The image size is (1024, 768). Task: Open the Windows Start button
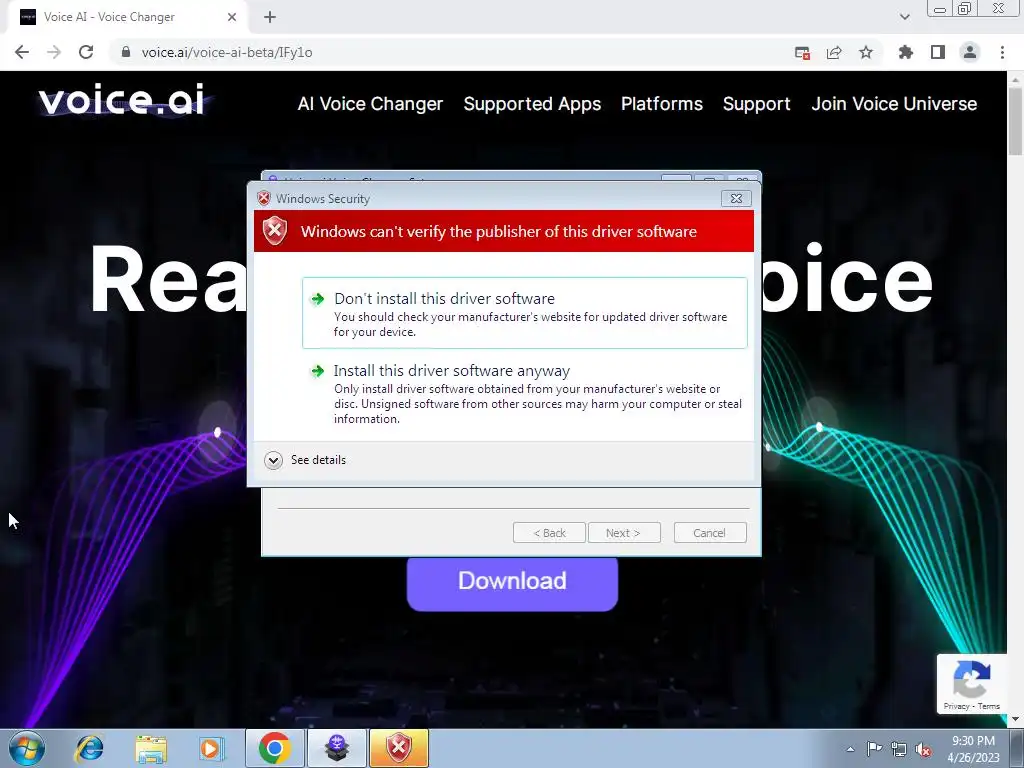(27, 748)
